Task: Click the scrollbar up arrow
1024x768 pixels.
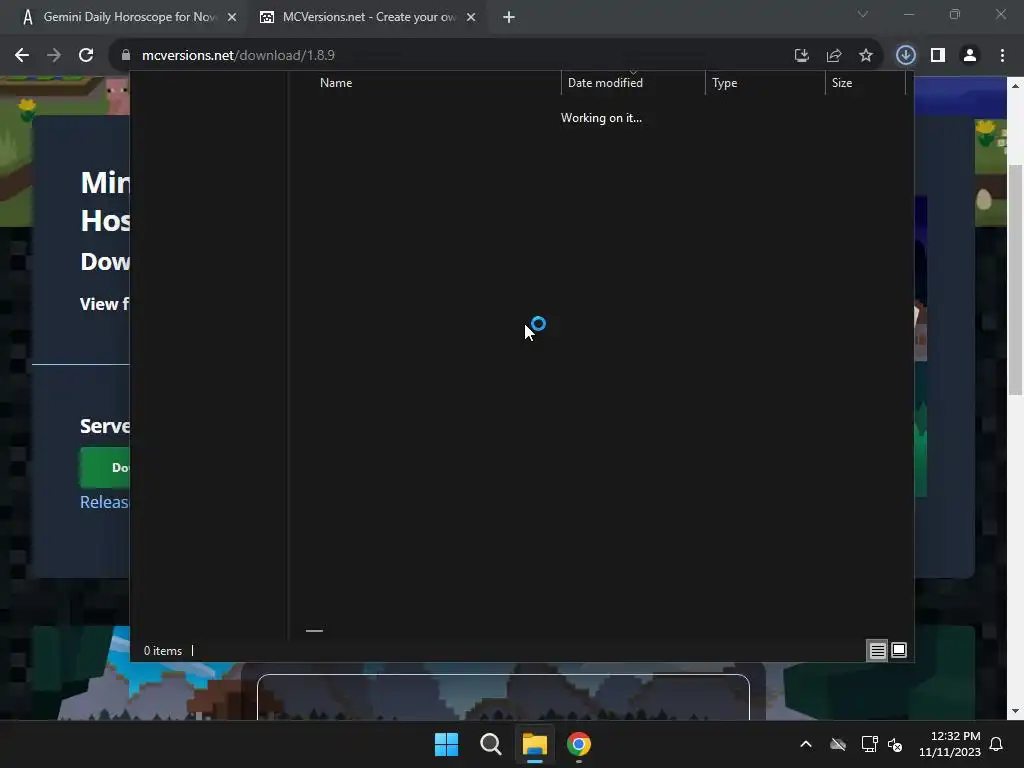Action: 1016,86
